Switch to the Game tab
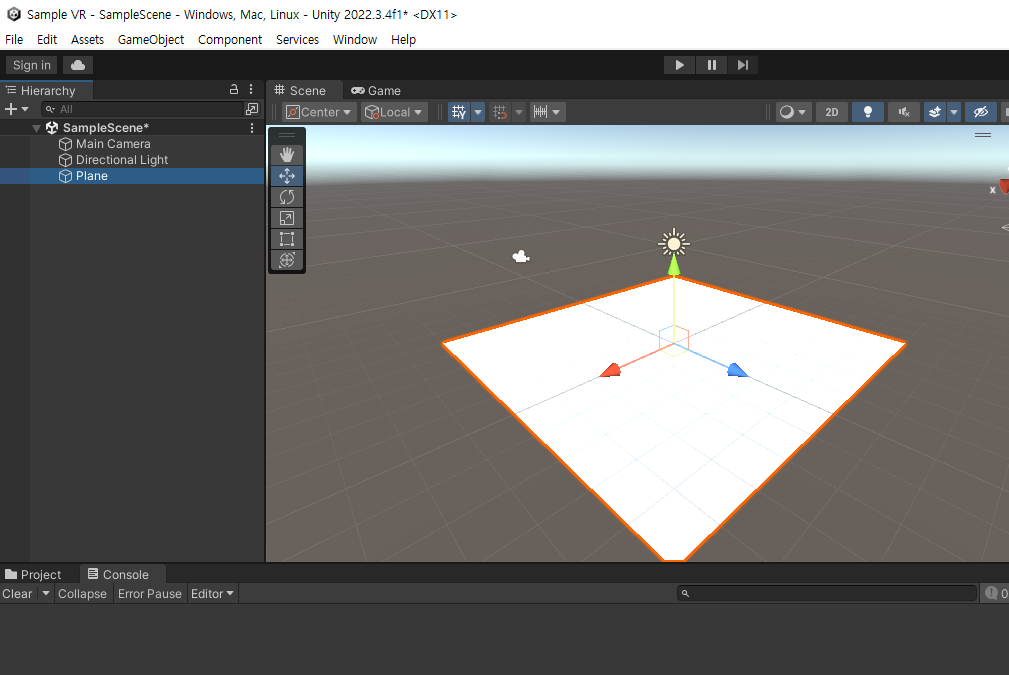Screen dimensions: 1009x675 pyautogui.click(x=376, y=90)
